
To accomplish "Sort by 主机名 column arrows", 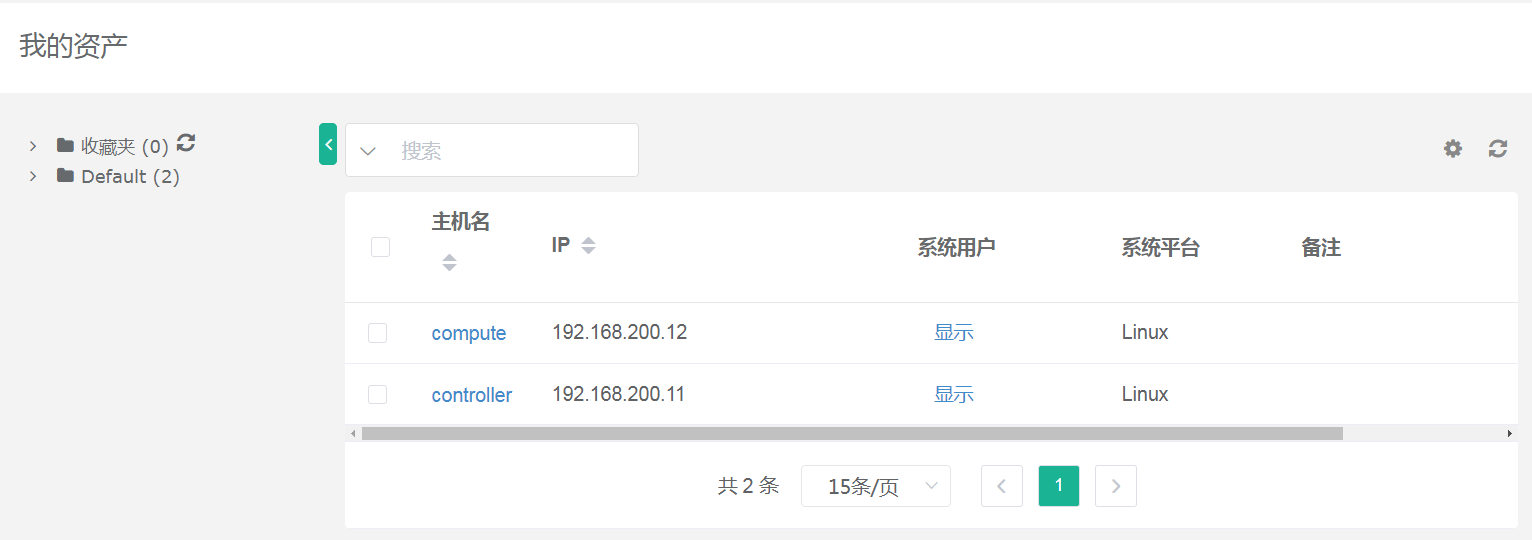I will click(449, 262).
